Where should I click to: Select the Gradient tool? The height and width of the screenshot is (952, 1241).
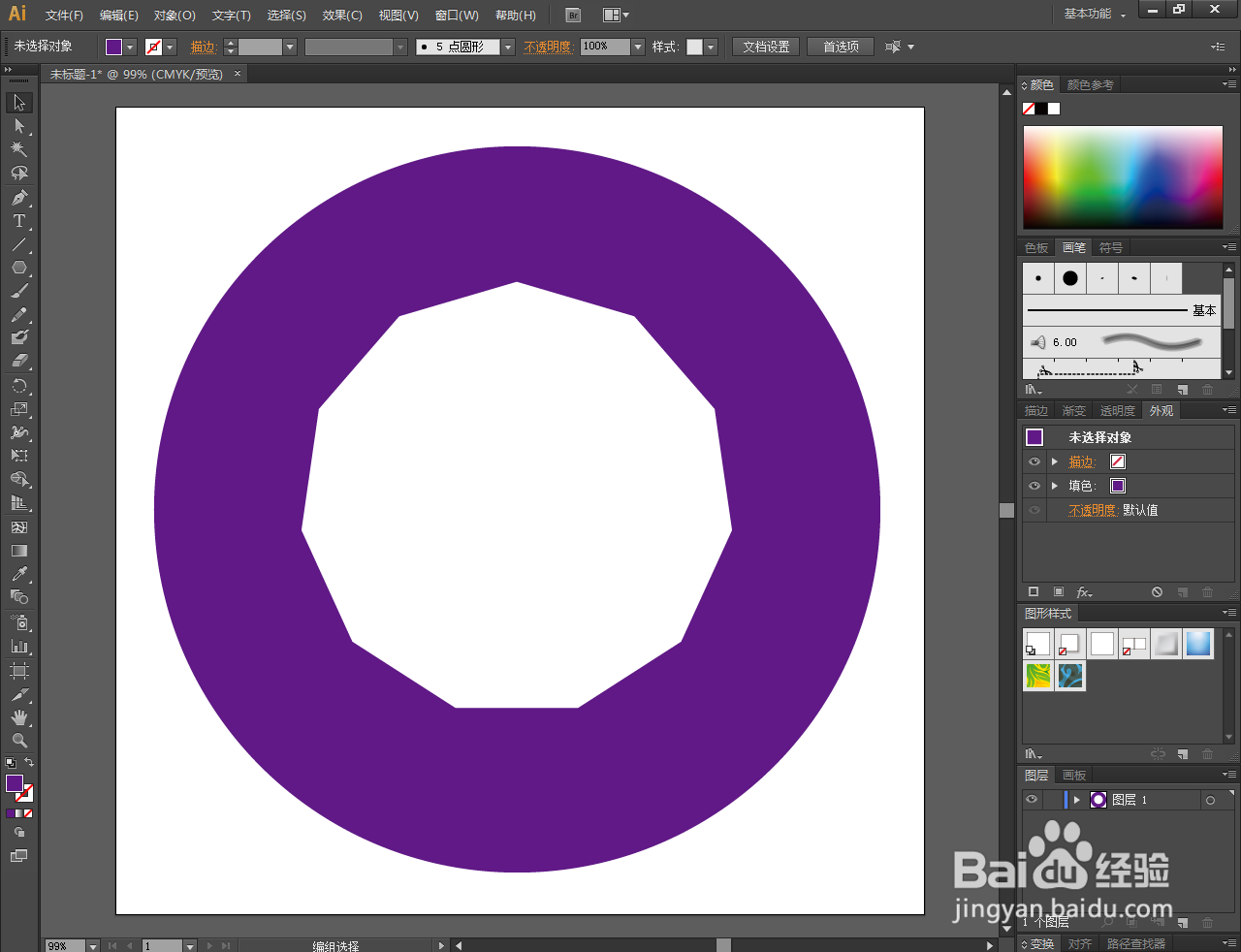click(x=19, y=551)
